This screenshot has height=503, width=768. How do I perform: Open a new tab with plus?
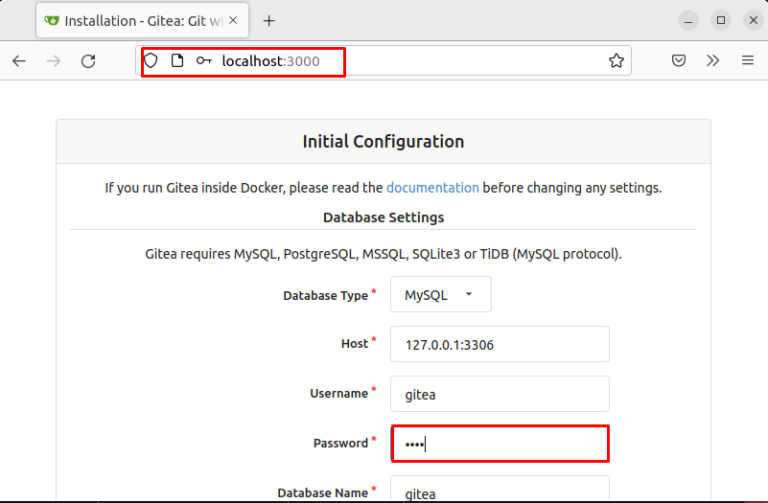click(269, 21)
